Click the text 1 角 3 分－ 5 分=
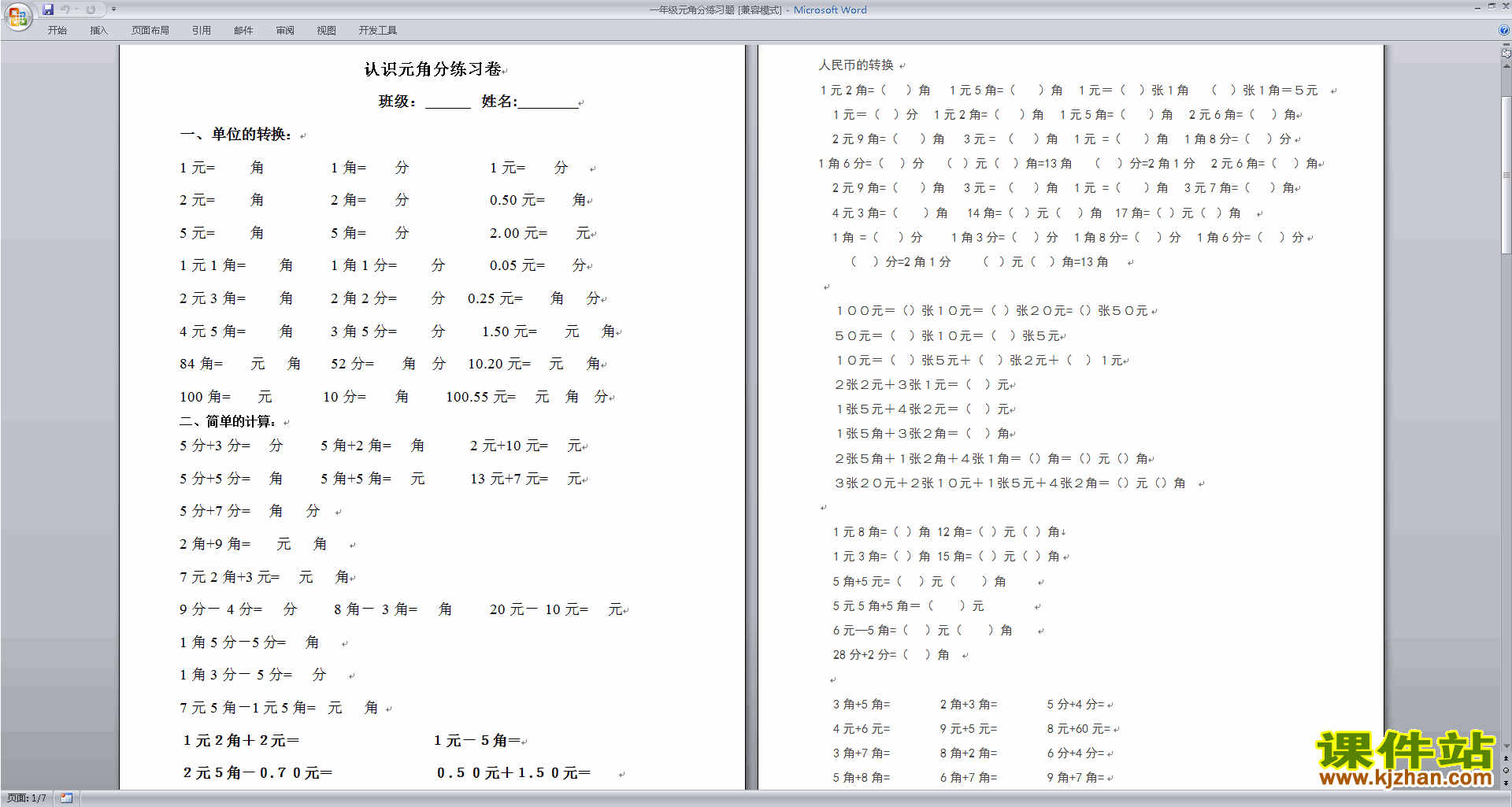The height and width of the screenshot is (807, 1512). [x=236, y=675]
